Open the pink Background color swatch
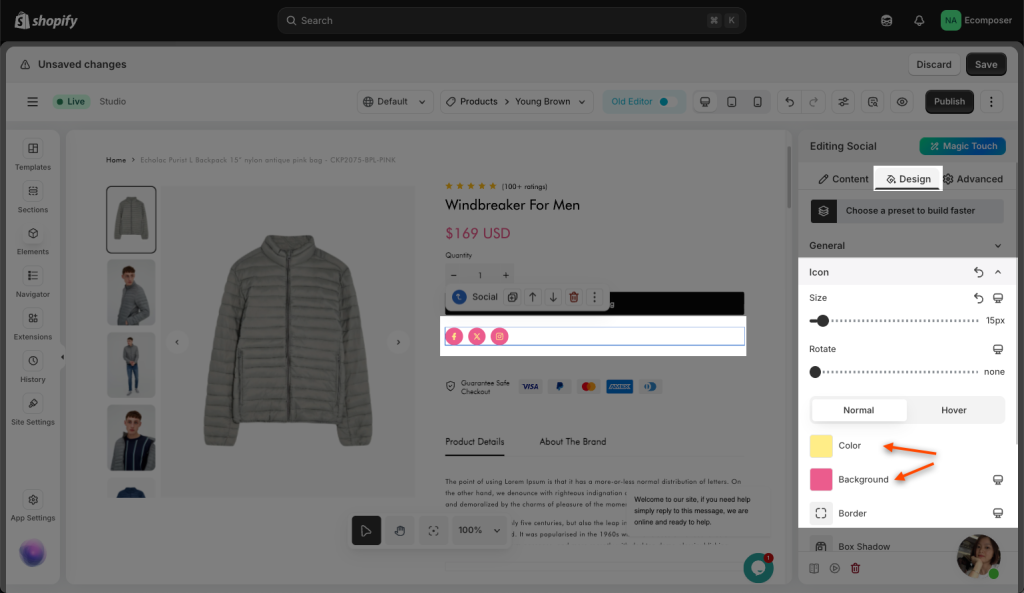 (x=821, y=479)
